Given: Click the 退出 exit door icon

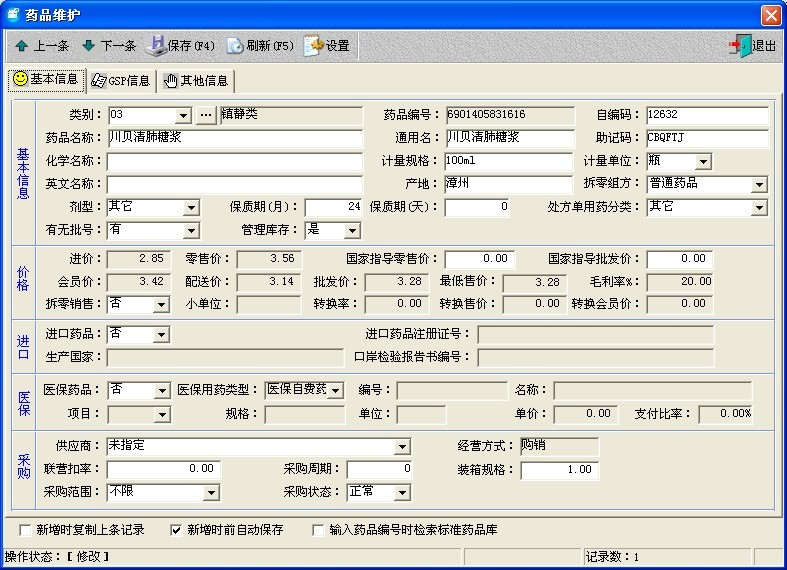Looking at the screenshot, I should pos(740,46).
